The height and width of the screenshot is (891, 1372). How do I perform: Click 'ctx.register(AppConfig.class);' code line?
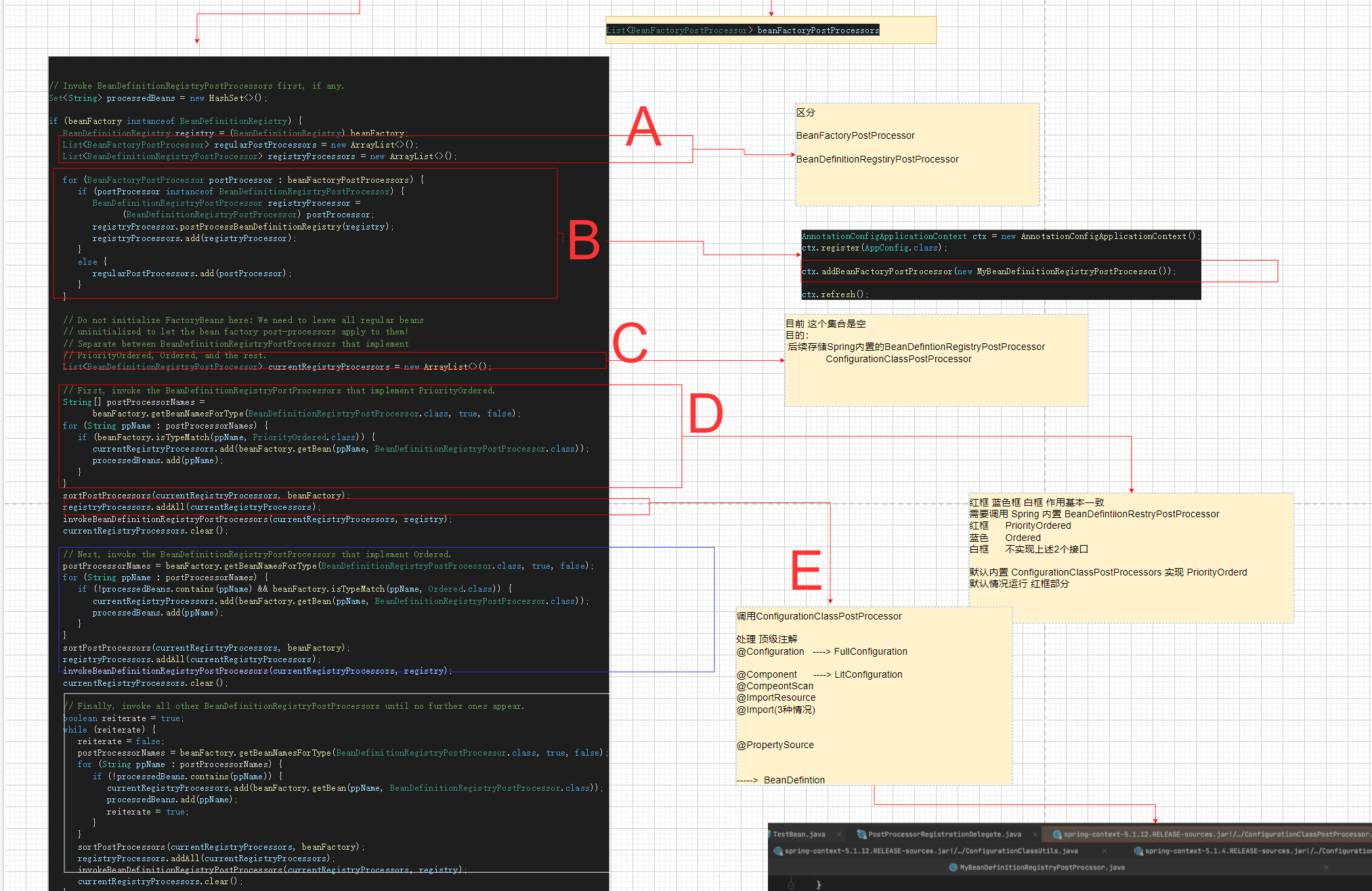click(874, 248)
